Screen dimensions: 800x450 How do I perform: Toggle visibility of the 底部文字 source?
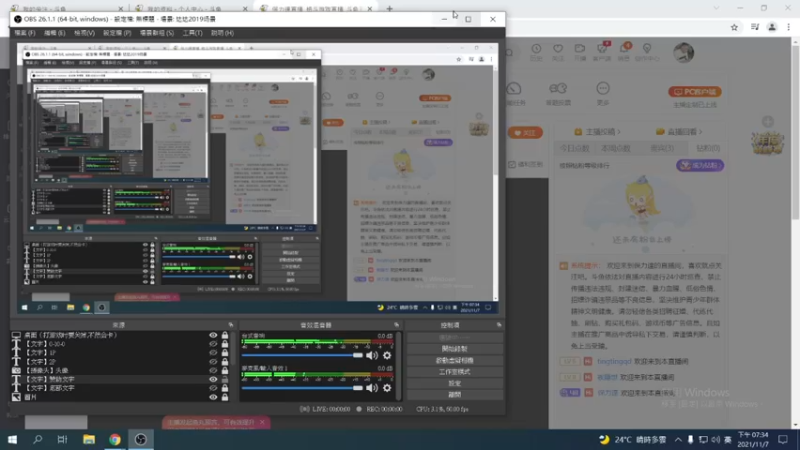(213, 388)
